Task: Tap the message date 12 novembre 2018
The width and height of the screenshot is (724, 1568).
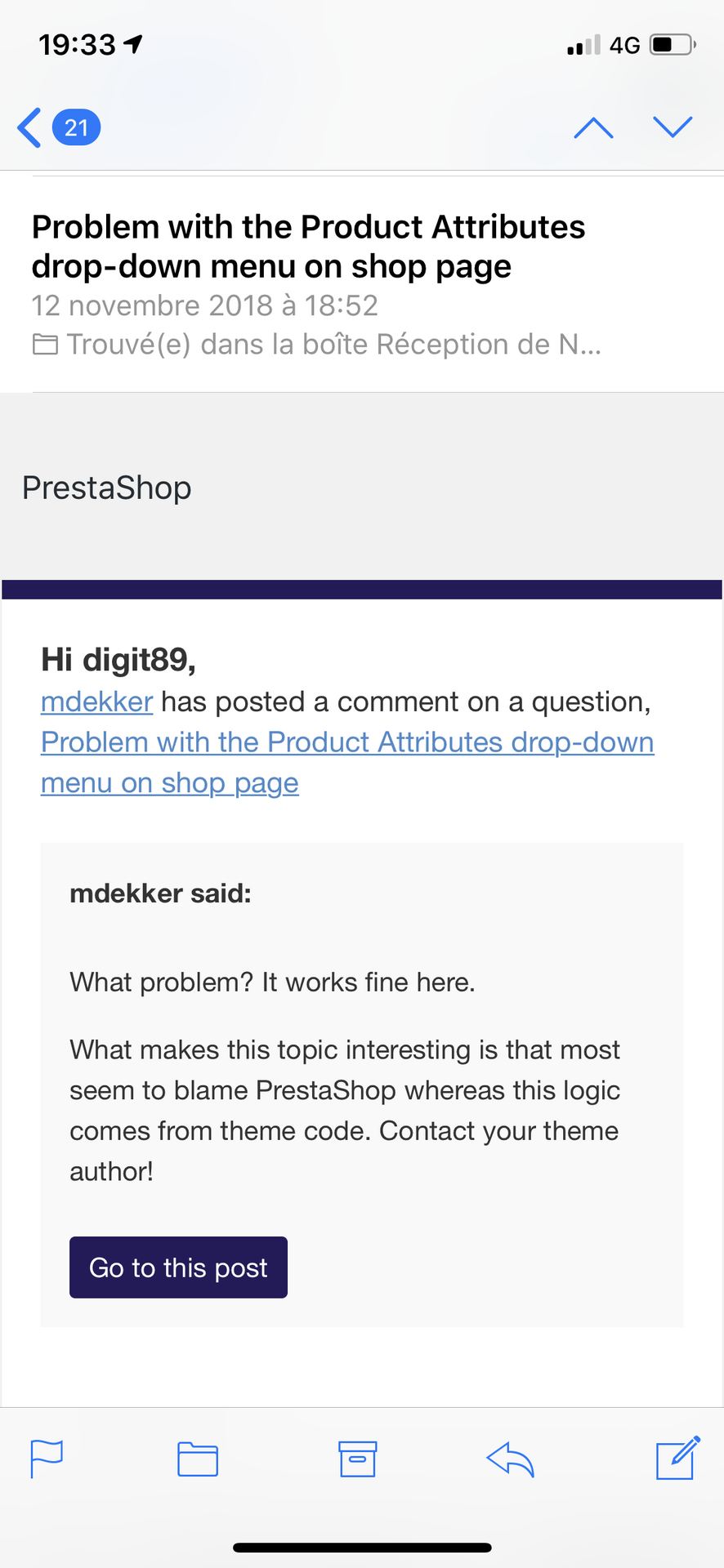Action: pyautogui.click(x=204, y=305)
